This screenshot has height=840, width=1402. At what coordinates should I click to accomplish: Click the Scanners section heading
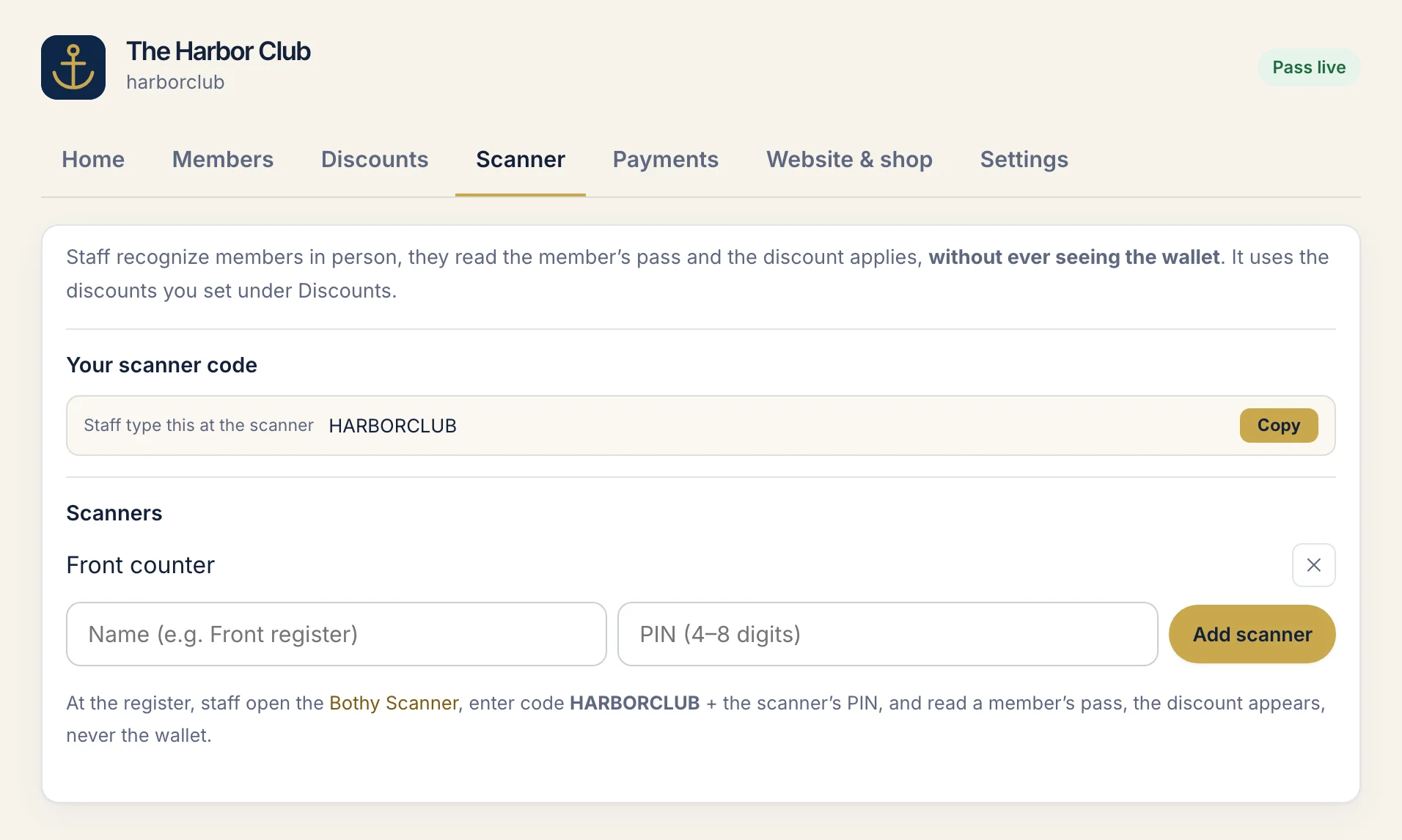(x=114, y=513)
